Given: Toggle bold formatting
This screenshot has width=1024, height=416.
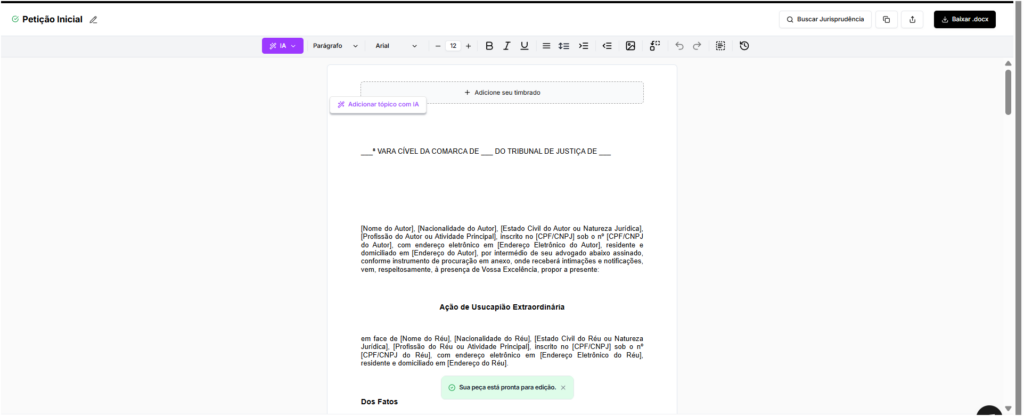Looking at the screenshot, I should [489, 46].
